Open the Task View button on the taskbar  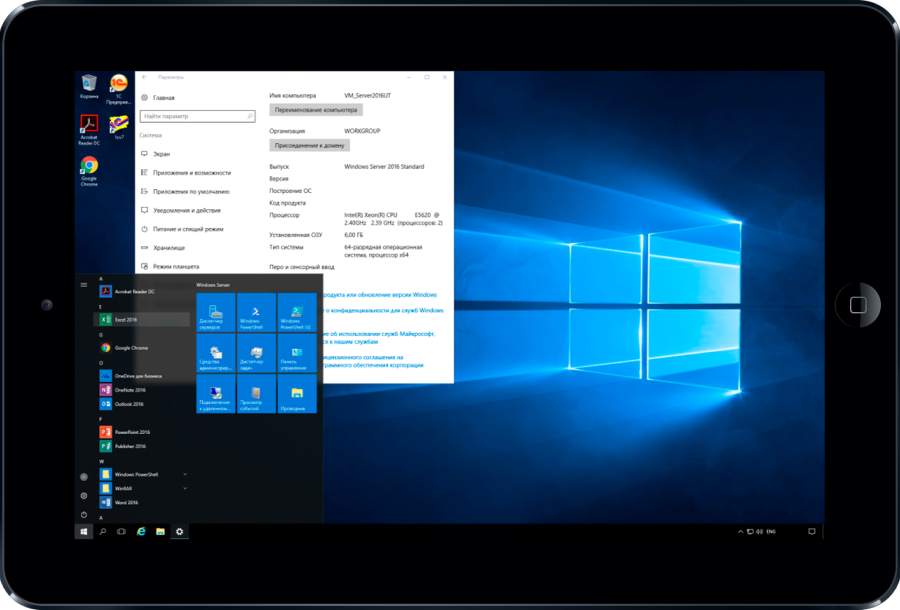pyautogui.click(x=122, y=532)
